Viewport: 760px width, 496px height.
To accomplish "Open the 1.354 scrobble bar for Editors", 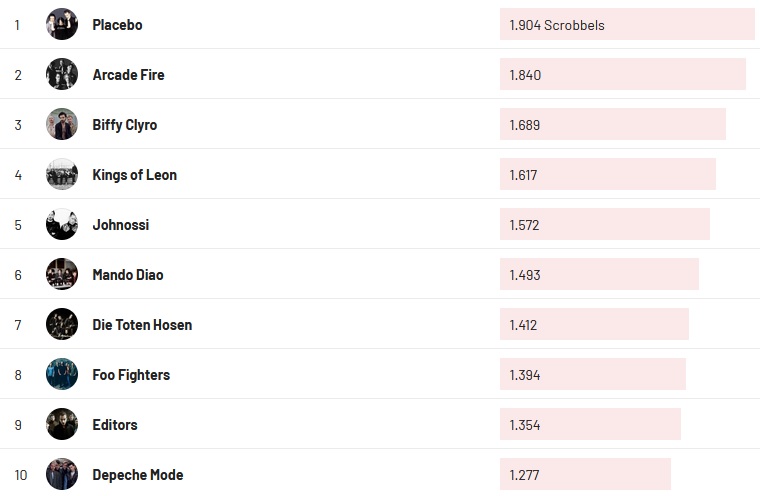I will pos(590,425).
